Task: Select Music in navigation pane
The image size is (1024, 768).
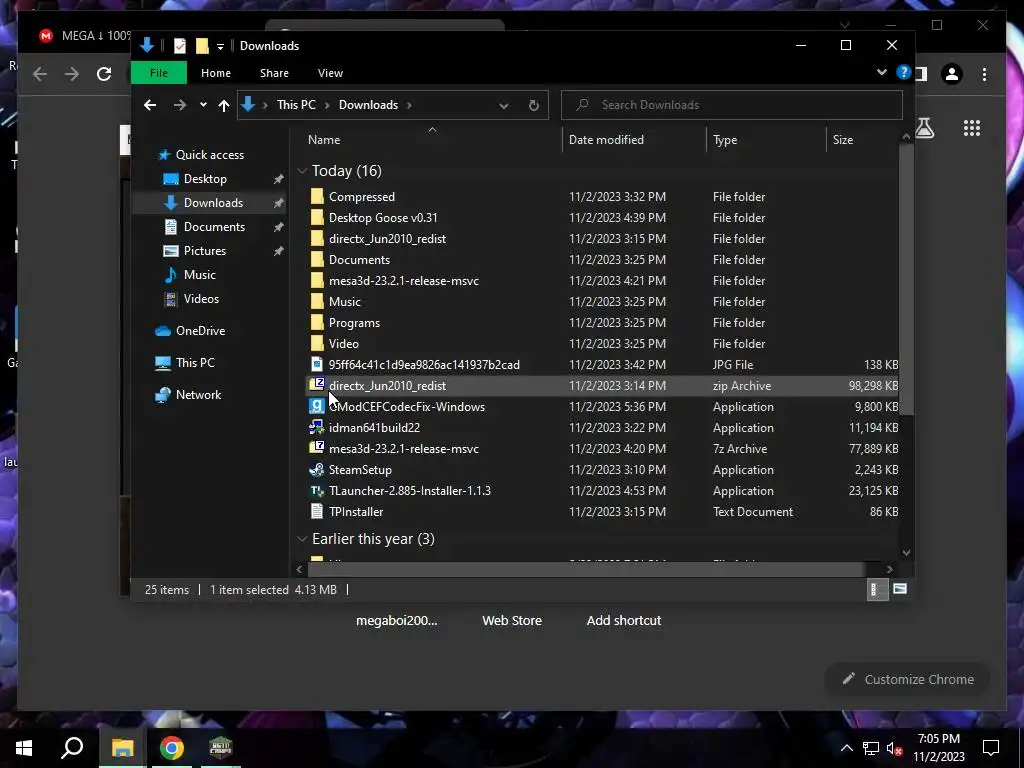Action: coord(199,275)
